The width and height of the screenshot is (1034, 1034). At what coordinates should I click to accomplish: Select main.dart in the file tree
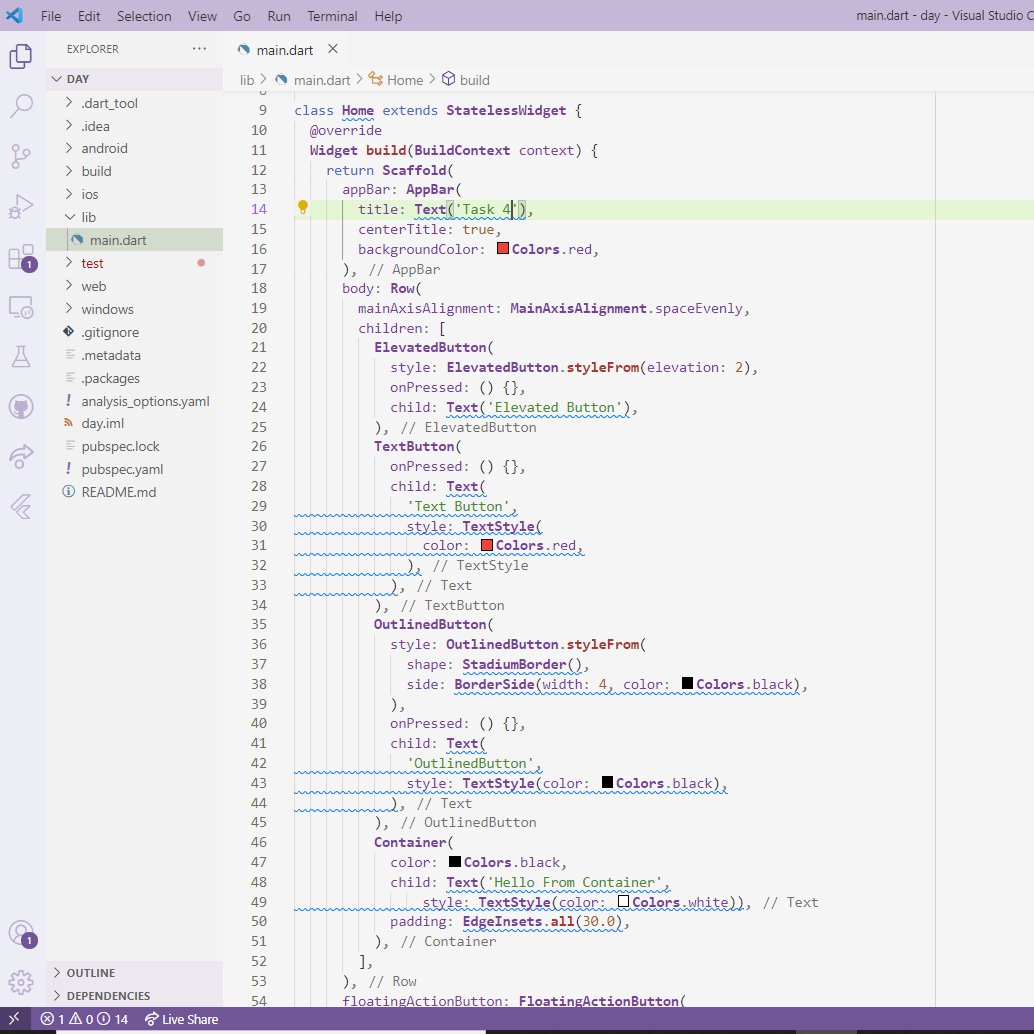pos(135,240)
